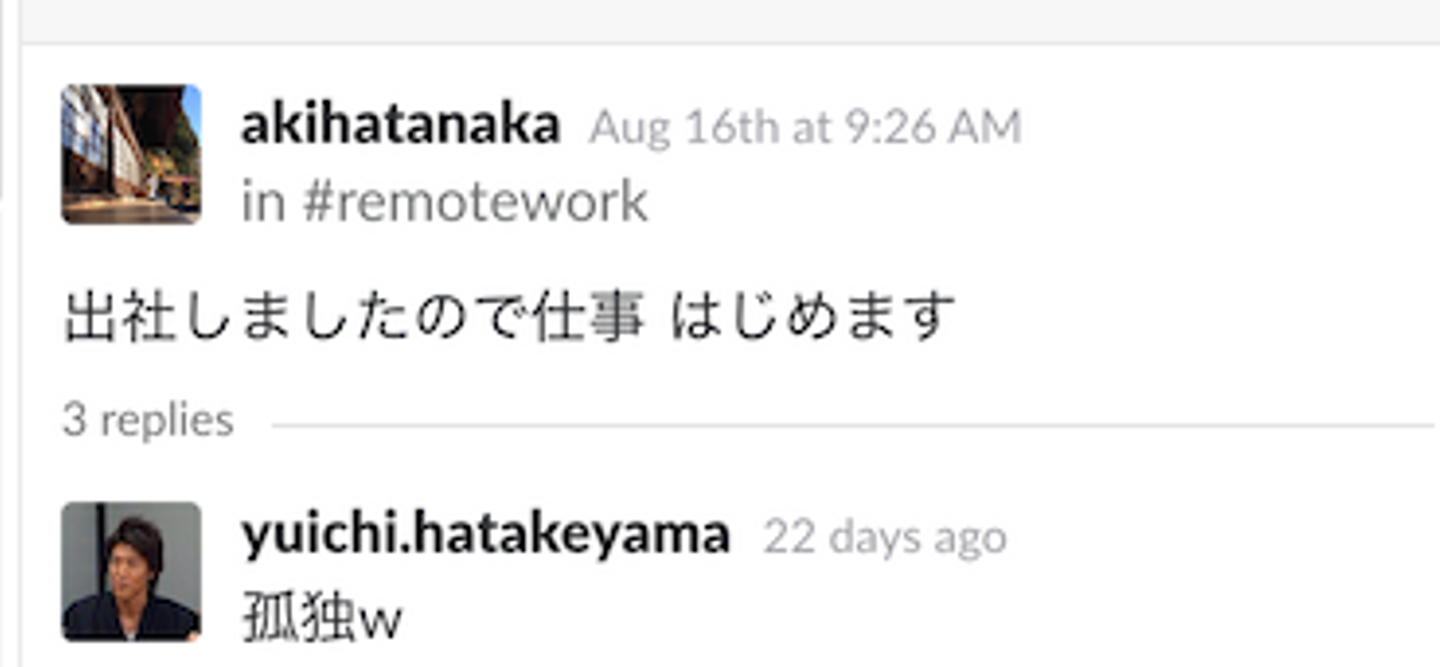Screen dimensions: 1440x667
Task: Open the 22 days ago timestamp
Action: pyautogui.click(x=885, y=538)
